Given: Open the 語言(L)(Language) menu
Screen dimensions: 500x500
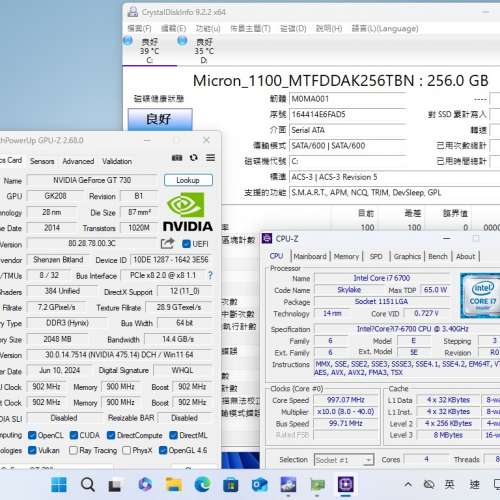Looking at the screenshot, I should (x=385, y=29).
